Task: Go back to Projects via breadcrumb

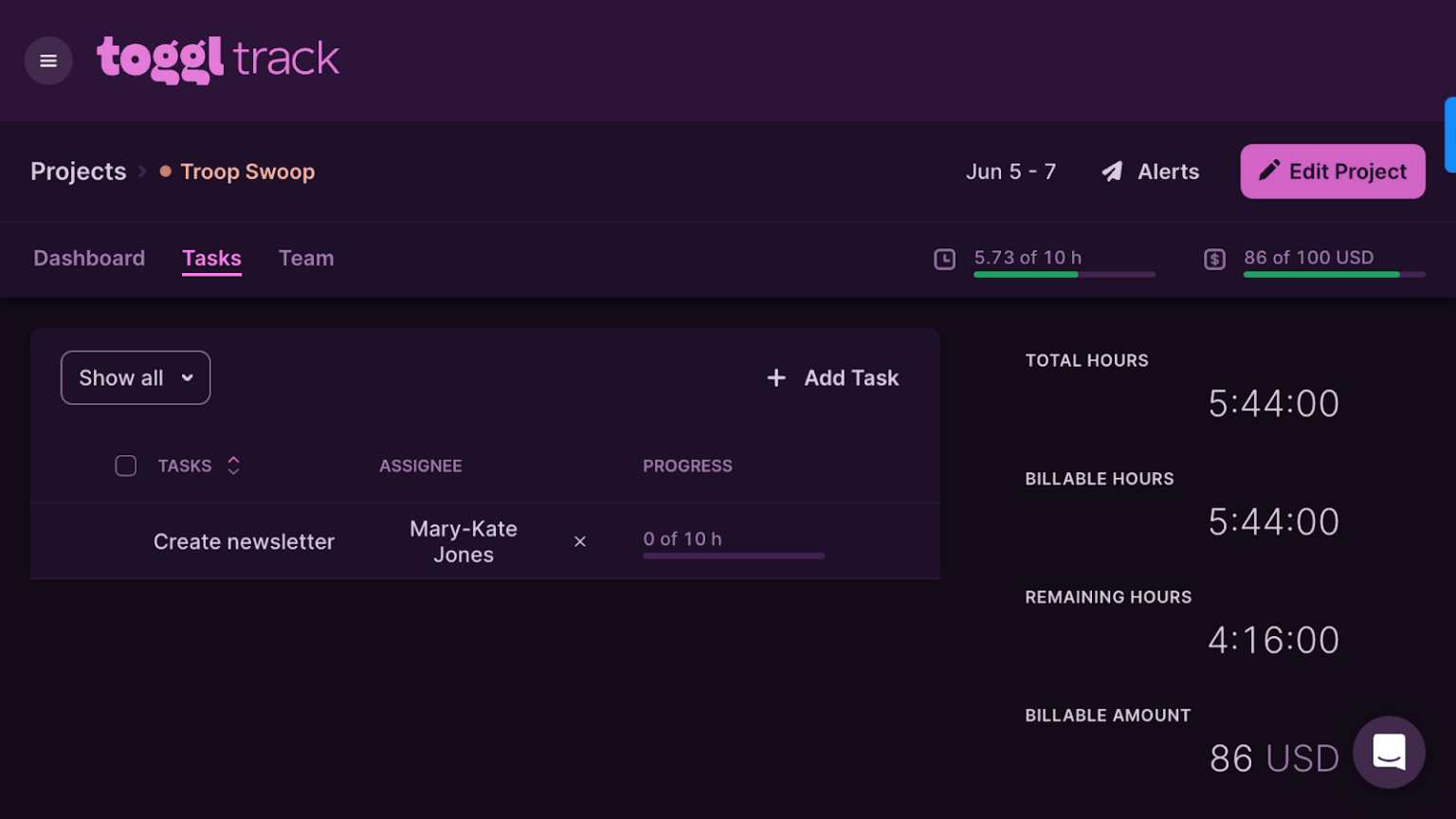Action: tap(78, 172)
